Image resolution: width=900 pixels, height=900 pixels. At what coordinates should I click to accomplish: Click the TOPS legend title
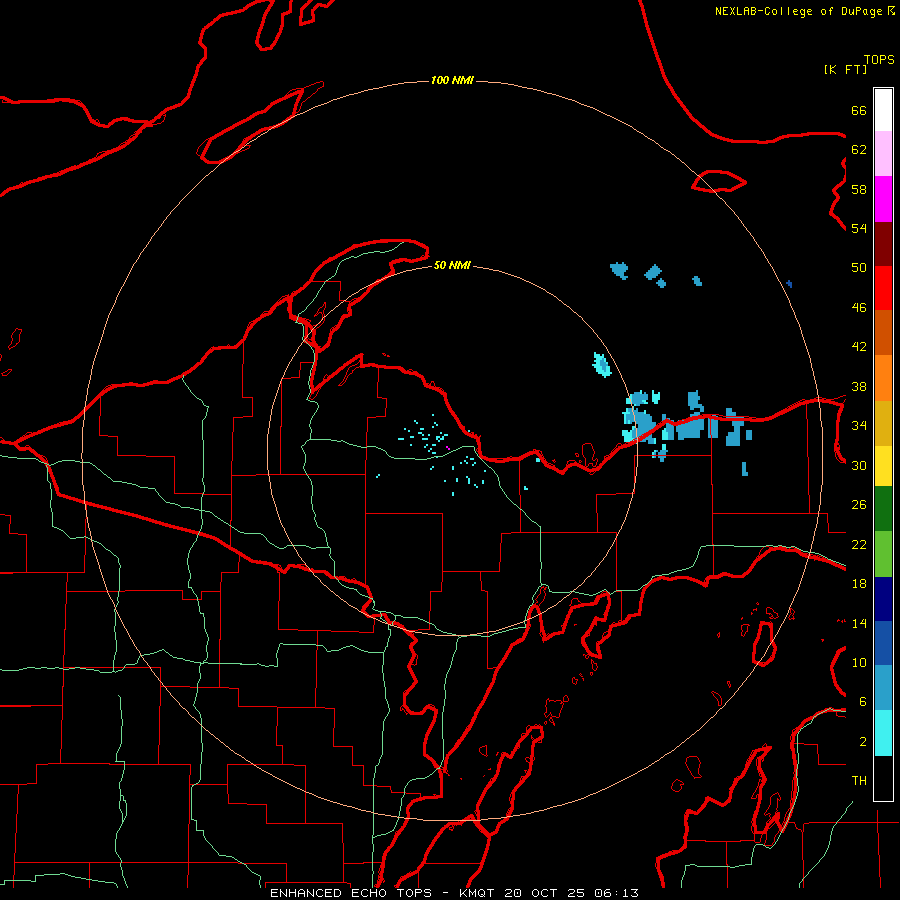(879, 60)
